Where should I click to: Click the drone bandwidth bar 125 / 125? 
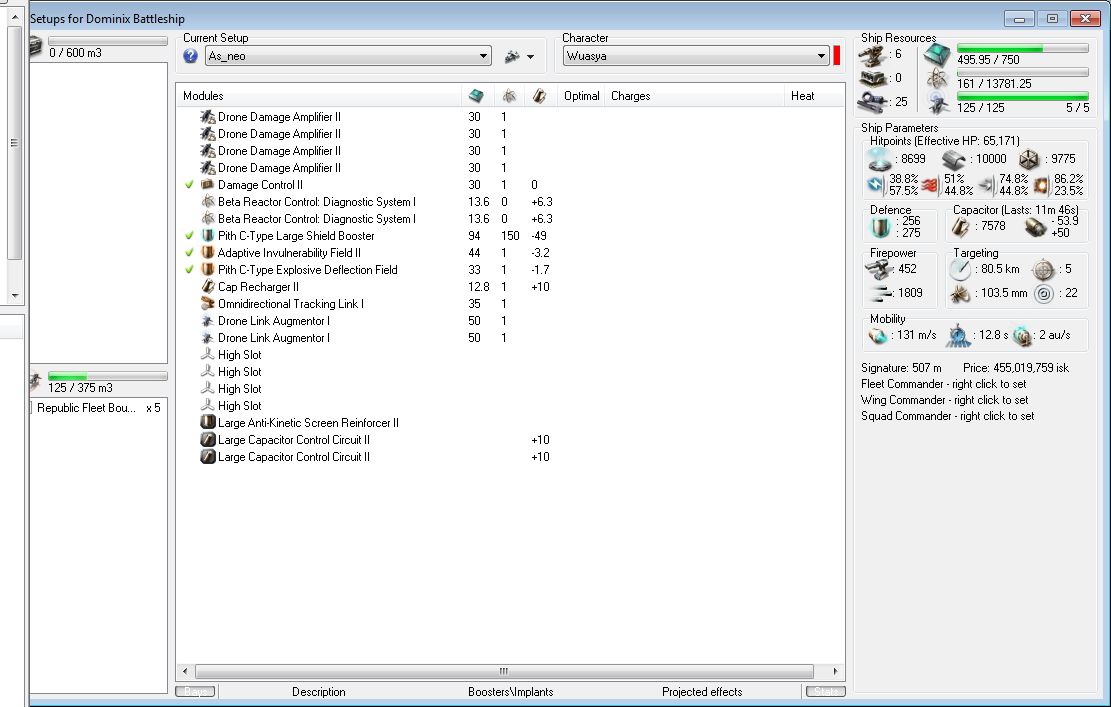[x=1022, y=96]
